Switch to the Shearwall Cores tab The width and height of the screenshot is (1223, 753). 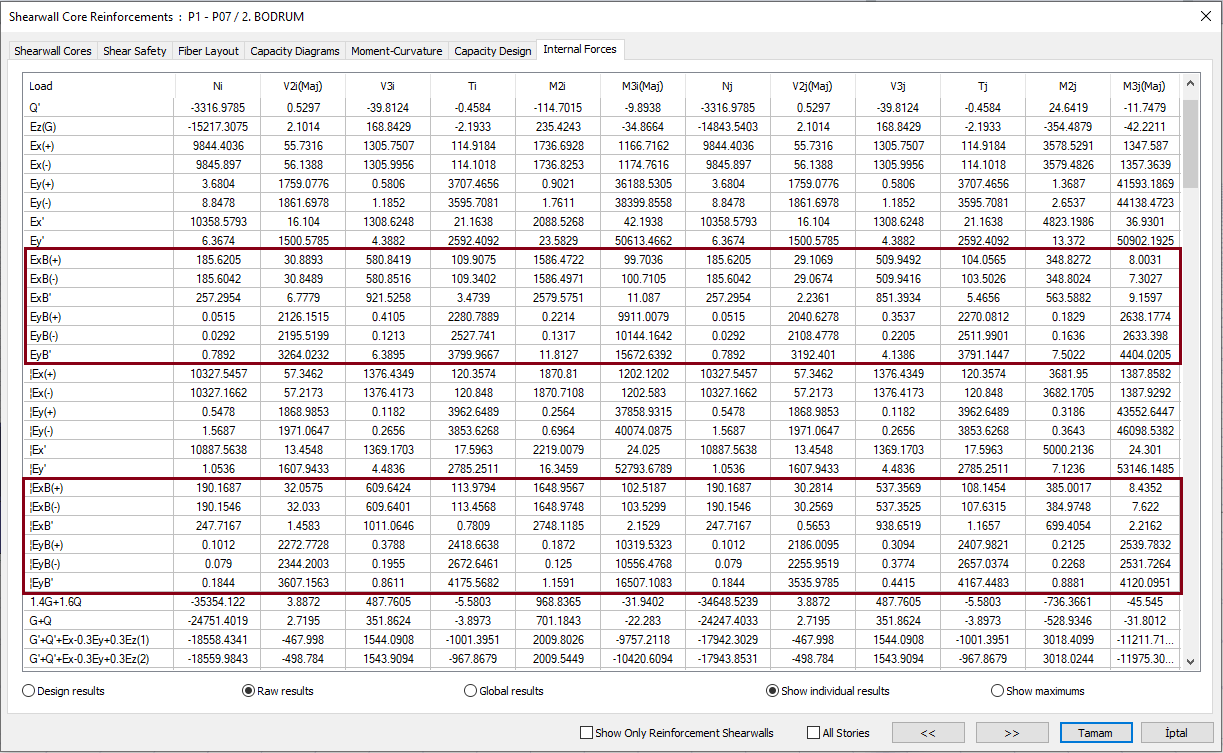(x=53, y=51)
